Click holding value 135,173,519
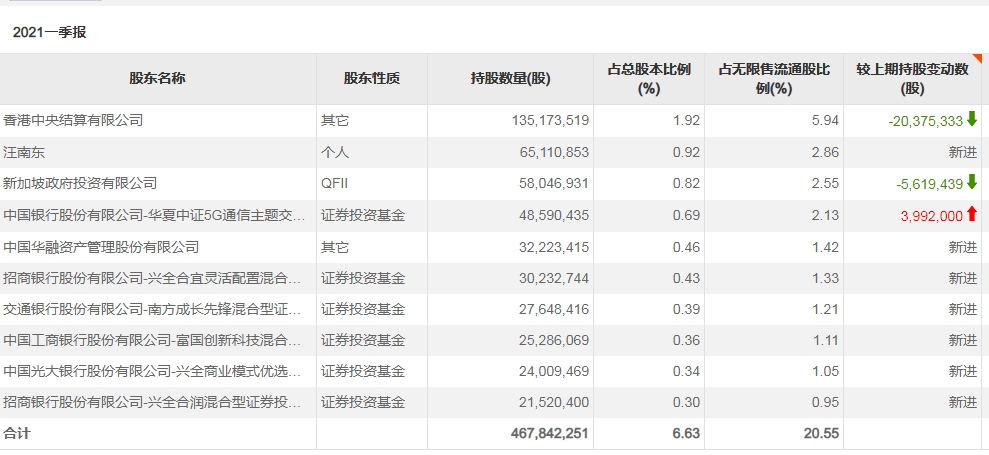The width and height of the screenshot is (989, 455). pos(550,120)
